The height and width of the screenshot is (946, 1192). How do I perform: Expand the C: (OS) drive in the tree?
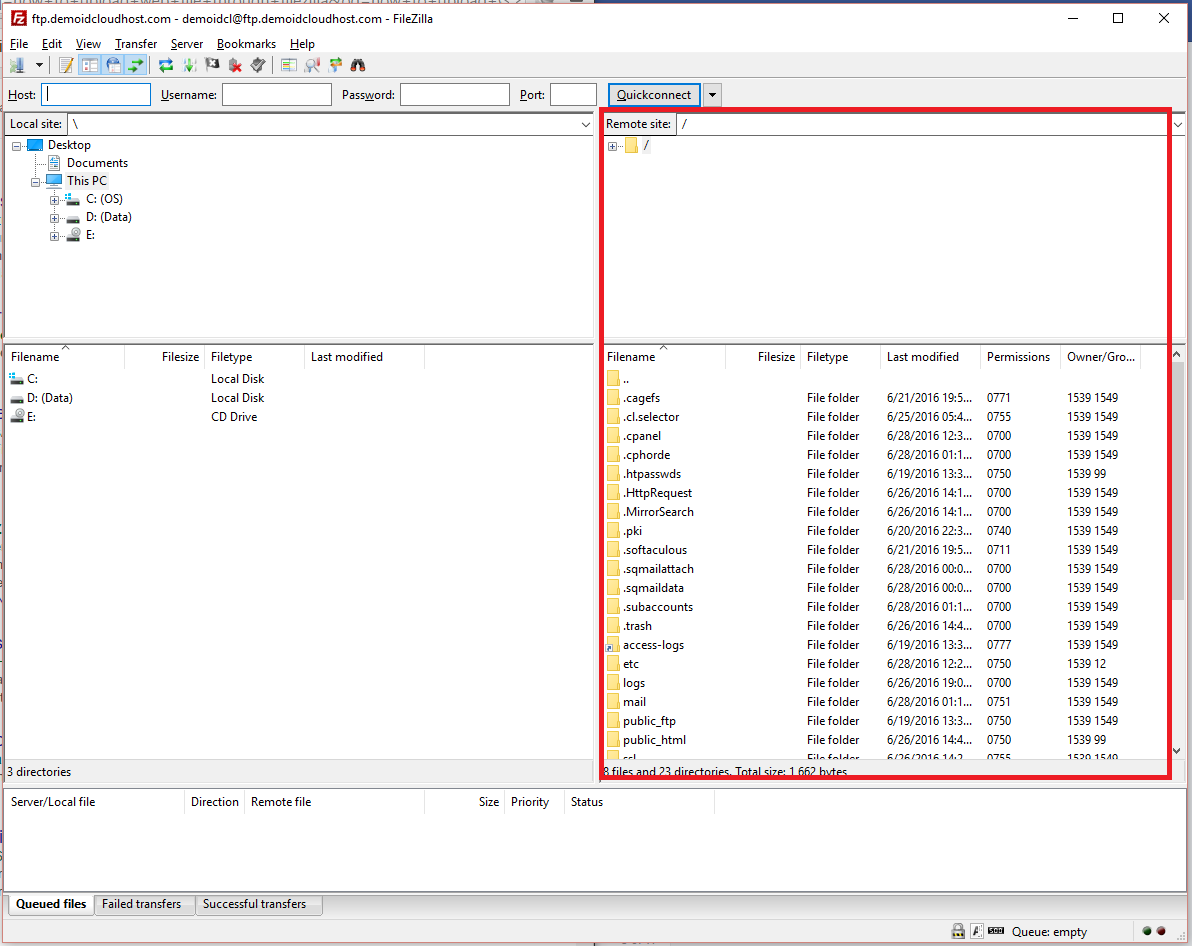point(55,198)
